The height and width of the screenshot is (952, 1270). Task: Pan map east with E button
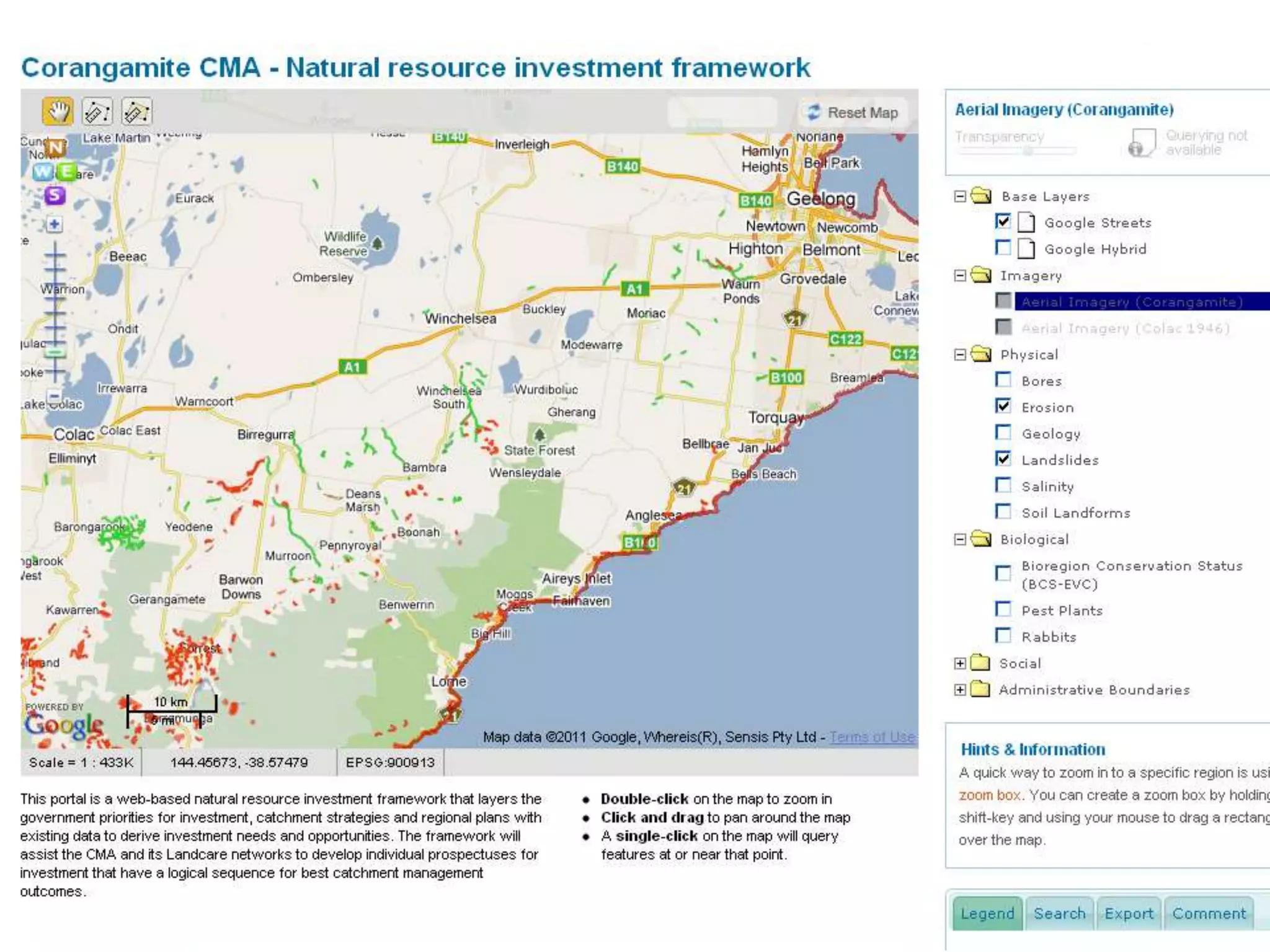[x=66, y=172]
